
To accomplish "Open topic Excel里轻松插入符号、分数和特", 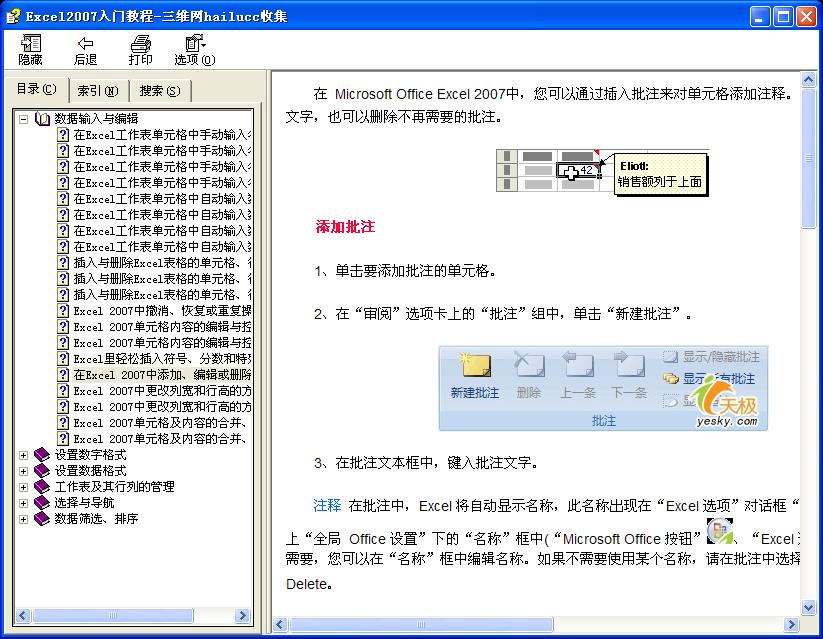I will 162,359.
